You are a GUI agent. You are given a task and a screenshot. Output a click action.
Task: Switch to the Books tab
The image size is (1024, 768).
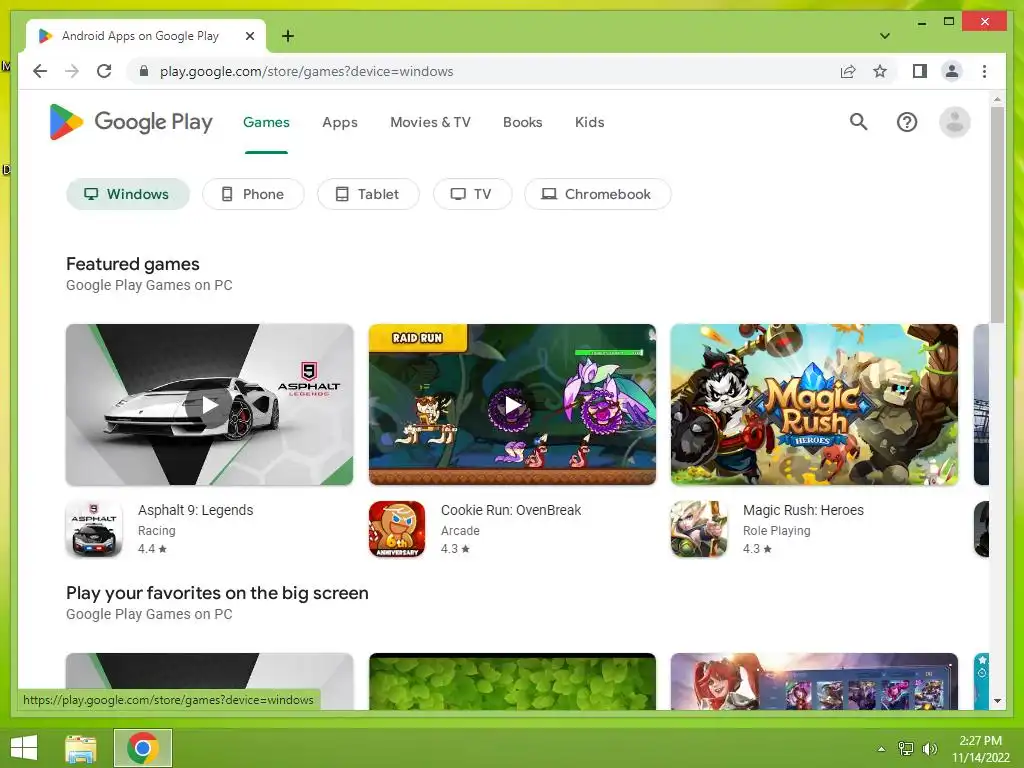522,122
